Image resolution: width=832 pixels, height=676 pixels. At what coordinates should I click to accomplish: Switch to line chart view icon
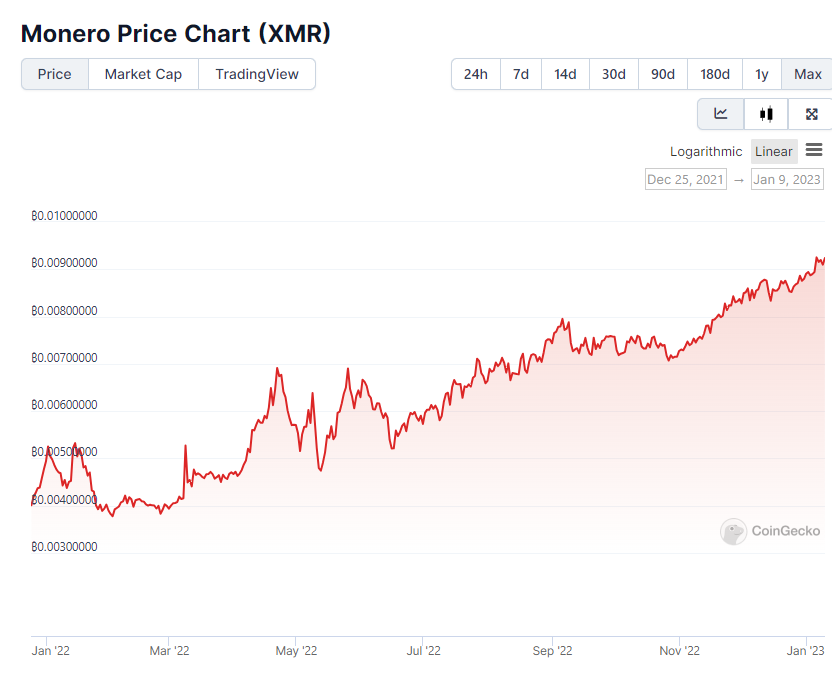point(720,114)
